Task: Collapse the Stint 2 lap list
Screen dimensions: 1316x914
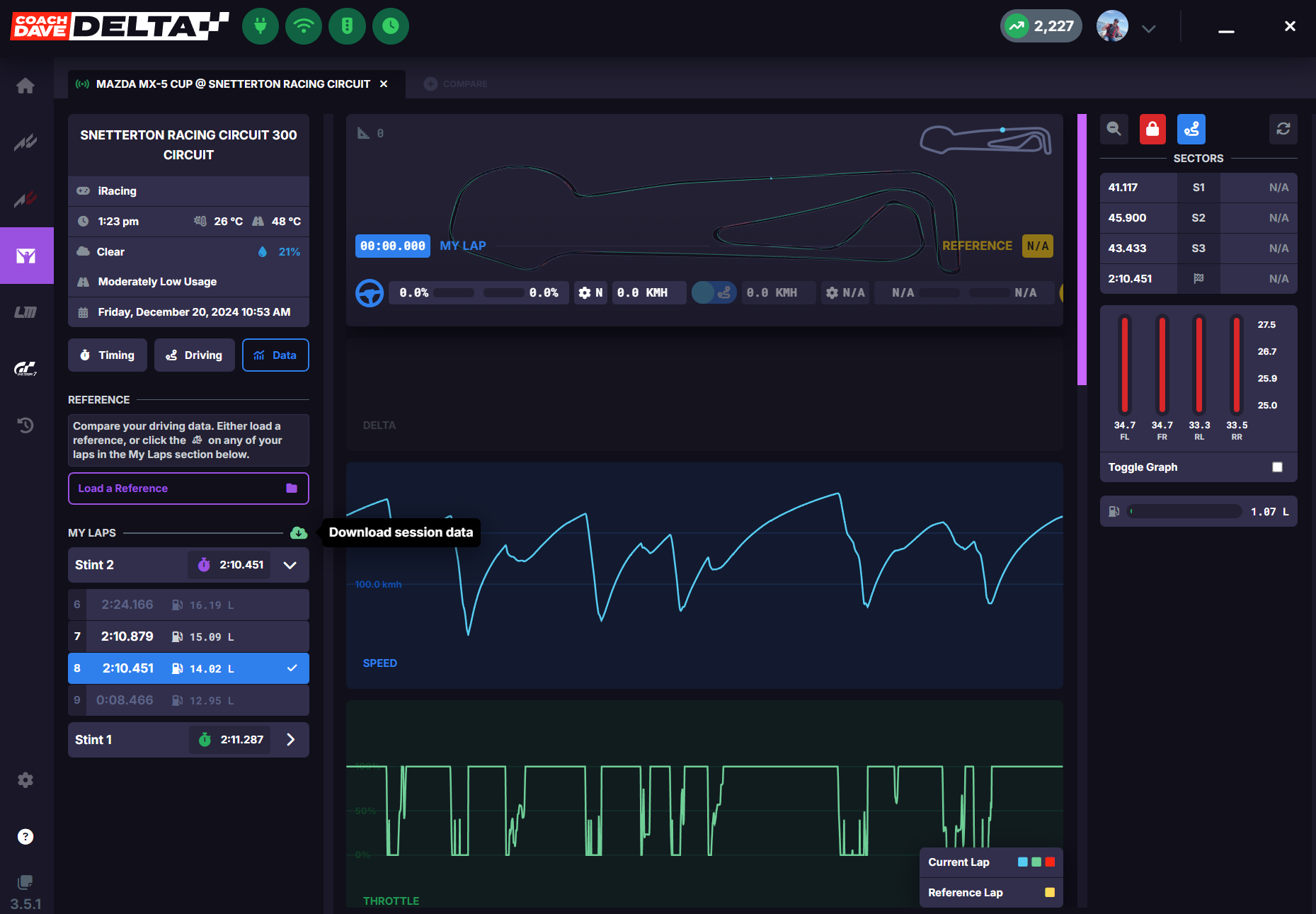Action: [290, 565]
